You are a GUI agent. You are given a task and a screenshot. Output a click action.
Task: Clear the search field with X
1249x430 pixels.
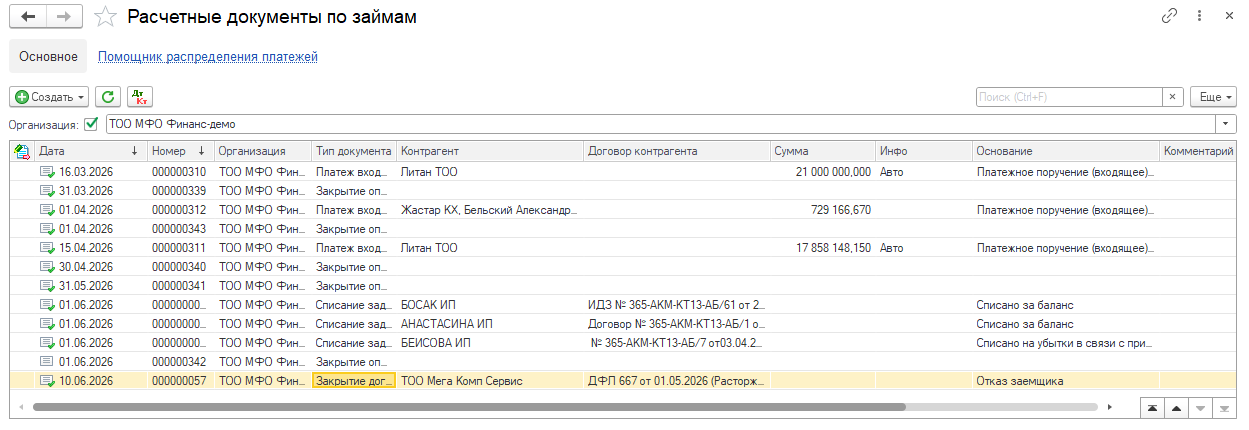pos(1172,97)
